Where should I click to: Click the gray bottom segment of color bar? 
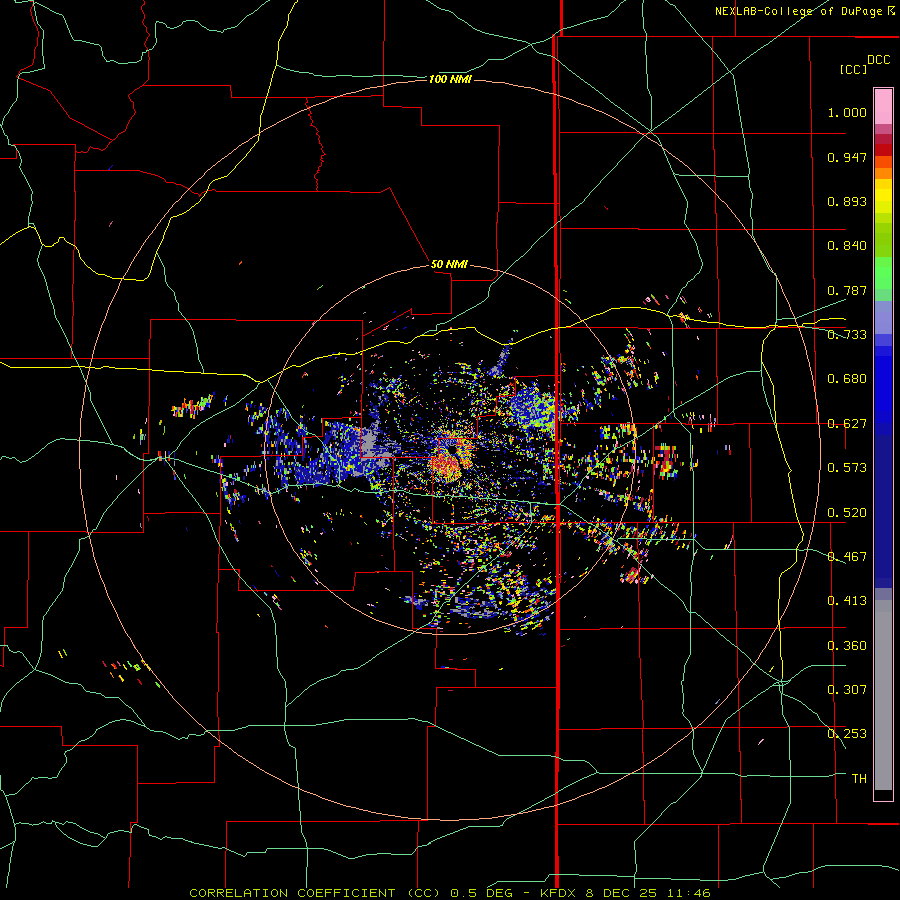883,695
